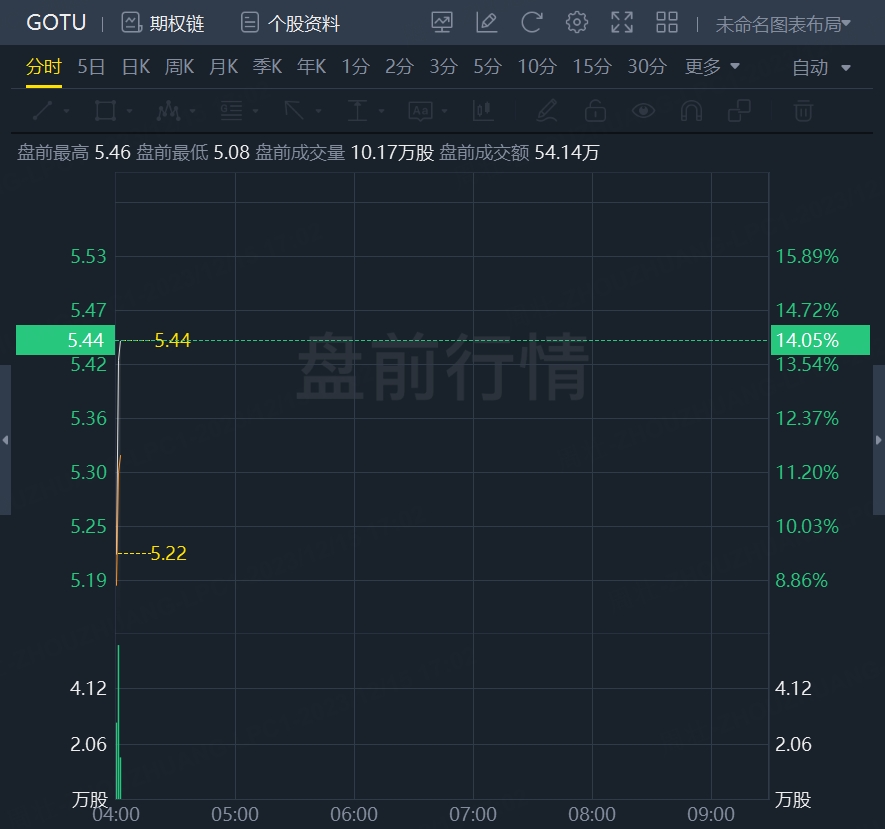Click the chart monitor icon in header
The image size is (885, 829).
(x=442, y=23)
